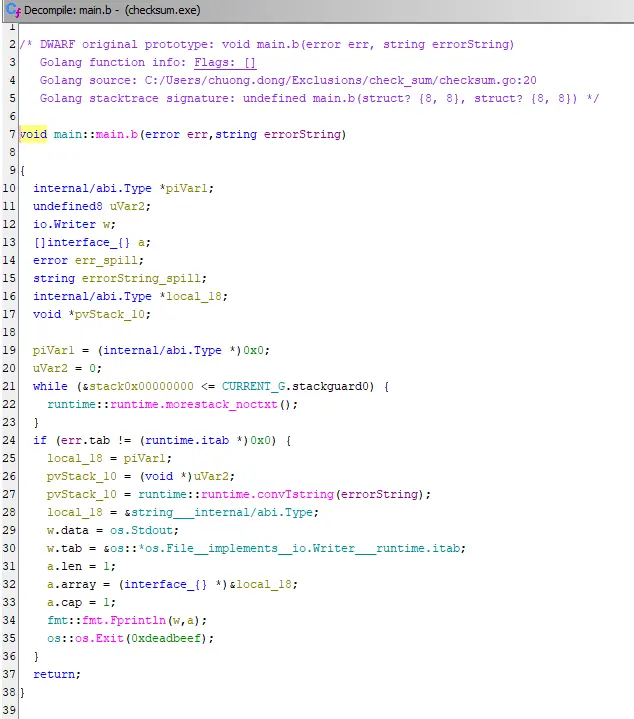Click 'pvStack_10' declaration on line 17

(110, 314)
